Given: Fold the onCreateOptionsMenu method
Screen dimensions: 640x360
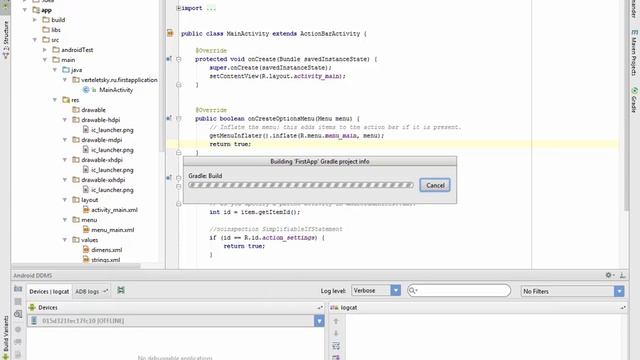Looking at the screenshot, I should pyautogui.click(x=179, y=118).
